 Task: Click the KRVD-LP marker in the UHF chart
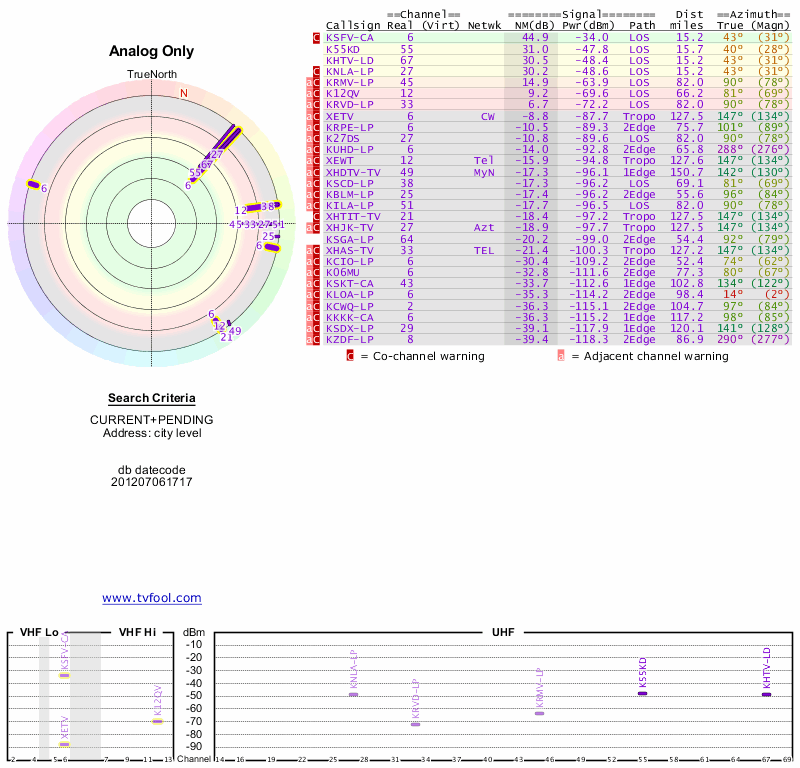coord(416,725)
